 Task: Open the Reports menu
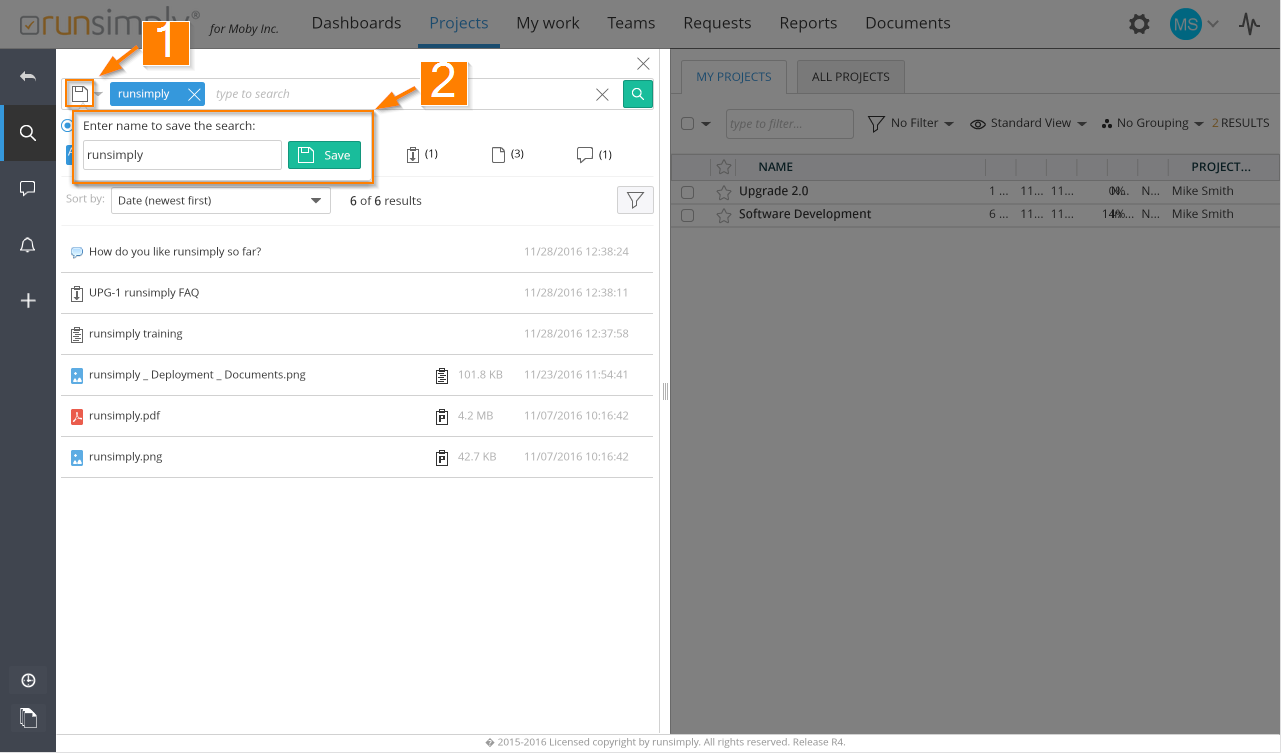tap(808, 23)
